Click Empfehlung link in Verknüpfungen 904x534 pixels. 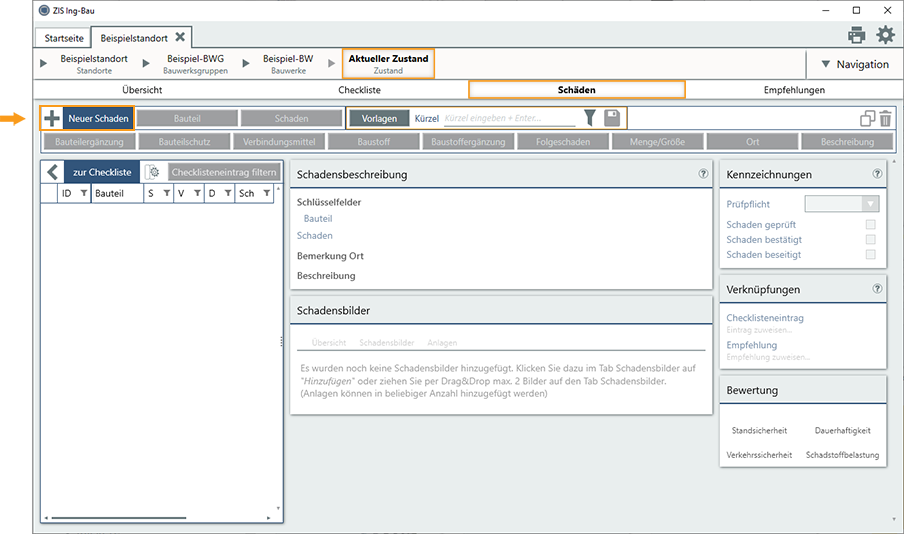click(x=752, y=345)
